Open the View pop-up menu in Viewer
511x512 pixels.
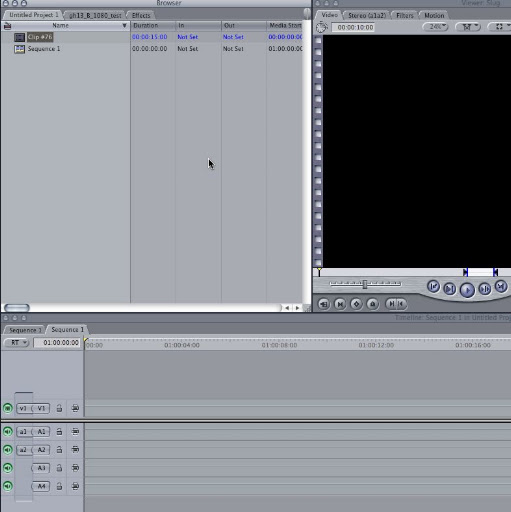[x=468, y=27]
